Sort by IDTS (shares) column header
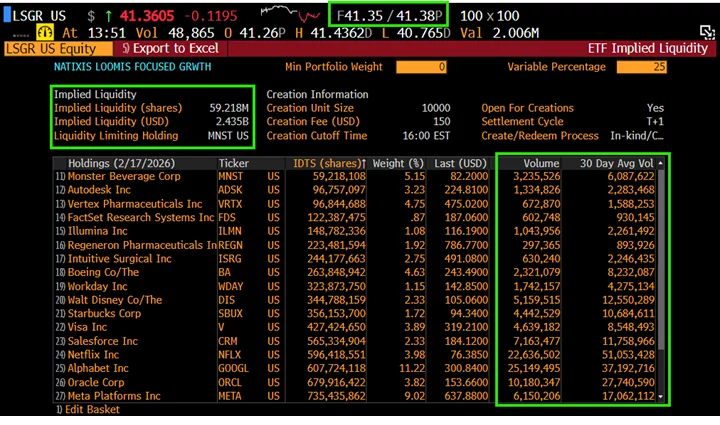The width and height of the screenshot is (720, 425). click(329, 163)
